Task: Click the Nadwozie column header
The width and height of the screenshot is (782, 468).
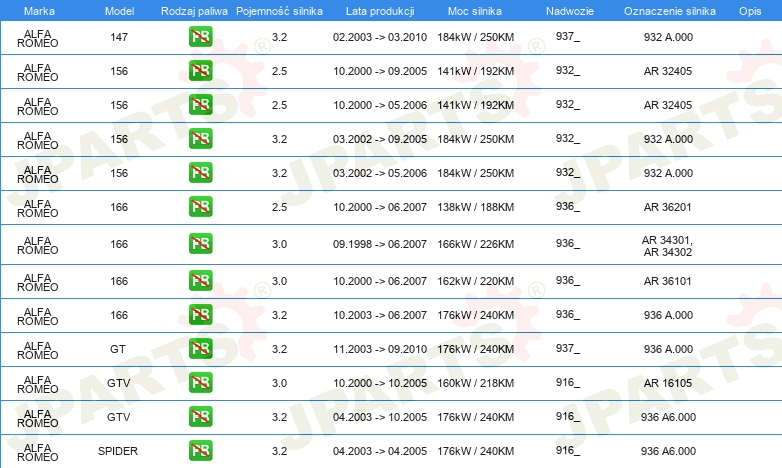Action: click(570, 11)
